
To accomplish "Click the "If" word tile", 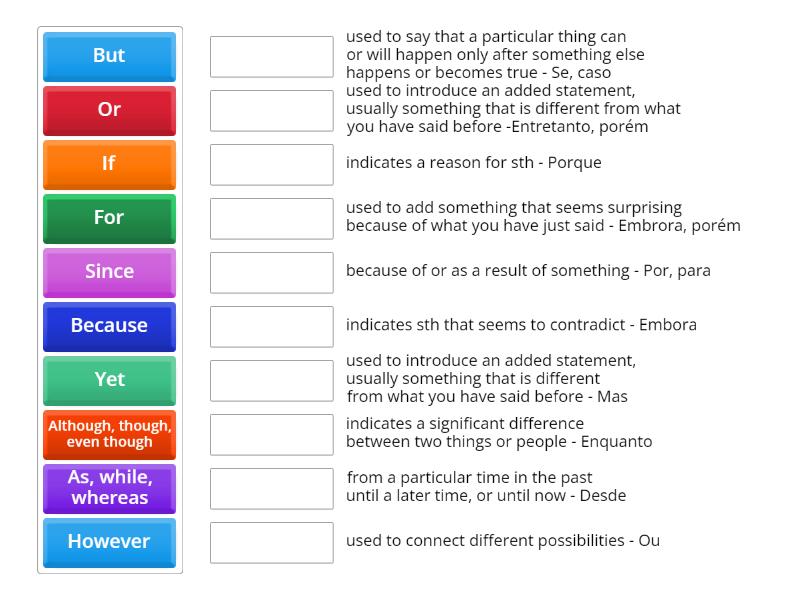I will pos(109,164).
